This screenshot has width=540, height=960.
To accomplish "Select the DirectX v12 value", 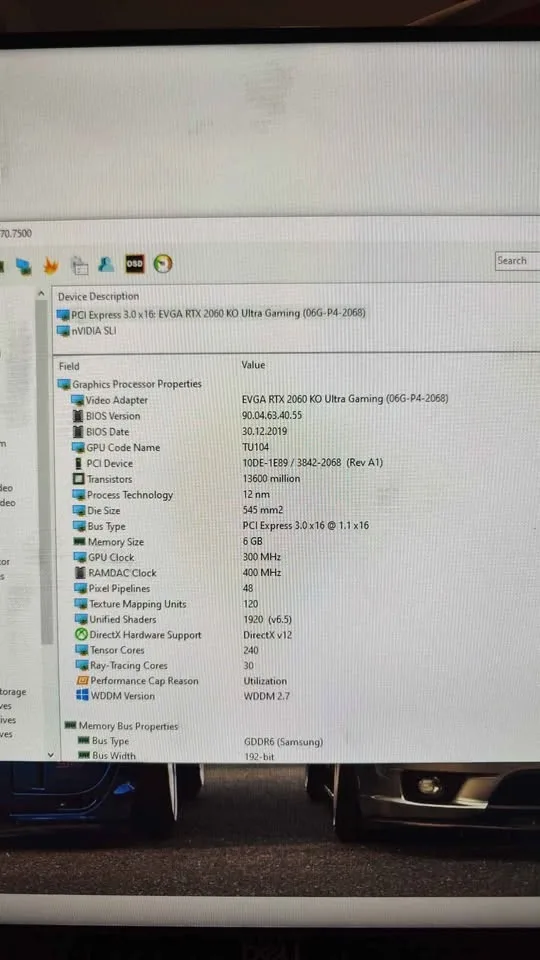I will click(x=268, y=635).
